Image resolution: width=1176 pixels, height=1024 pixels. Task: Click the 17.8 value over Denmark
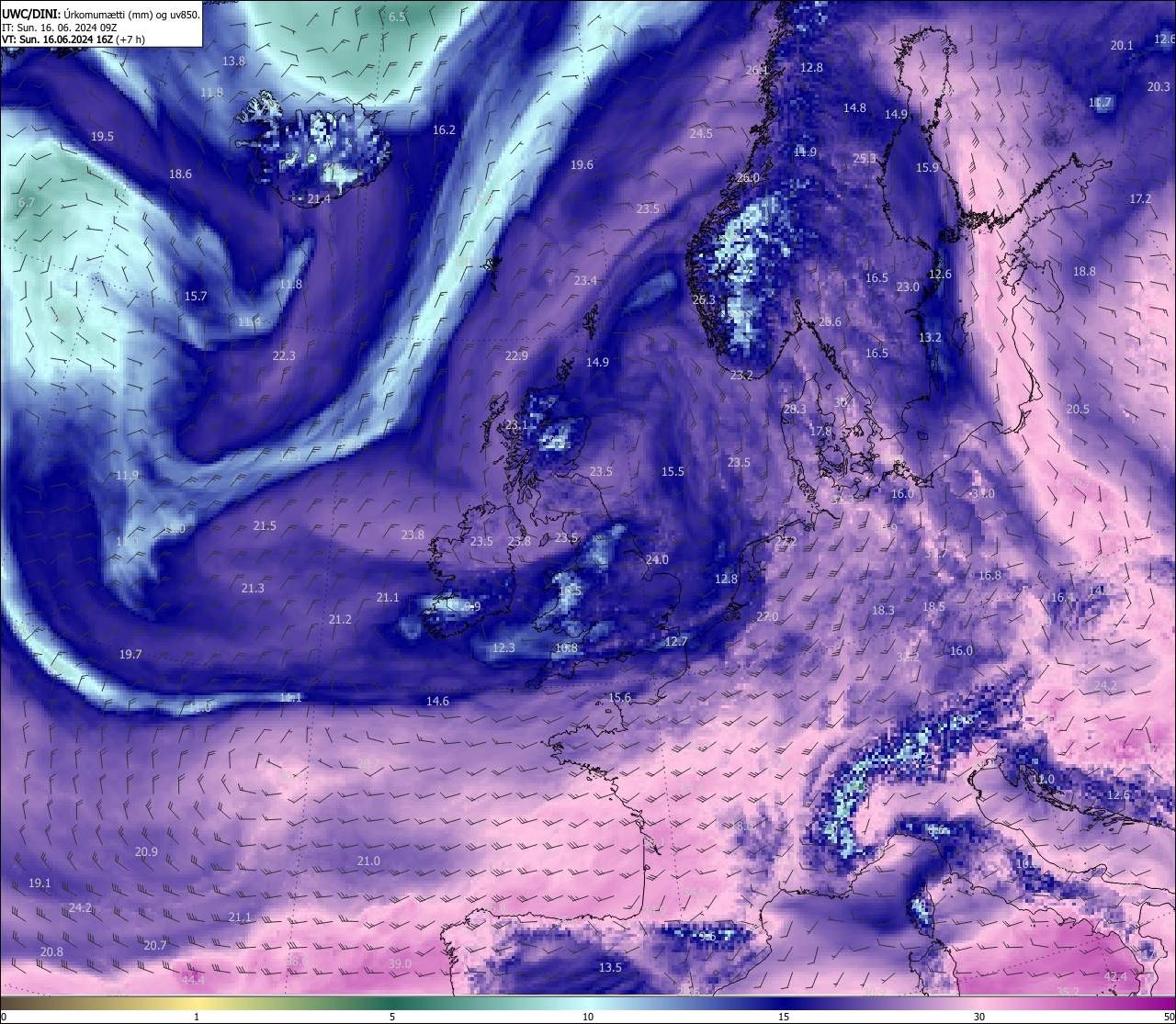pyautogui.click(x=820, y=432)
